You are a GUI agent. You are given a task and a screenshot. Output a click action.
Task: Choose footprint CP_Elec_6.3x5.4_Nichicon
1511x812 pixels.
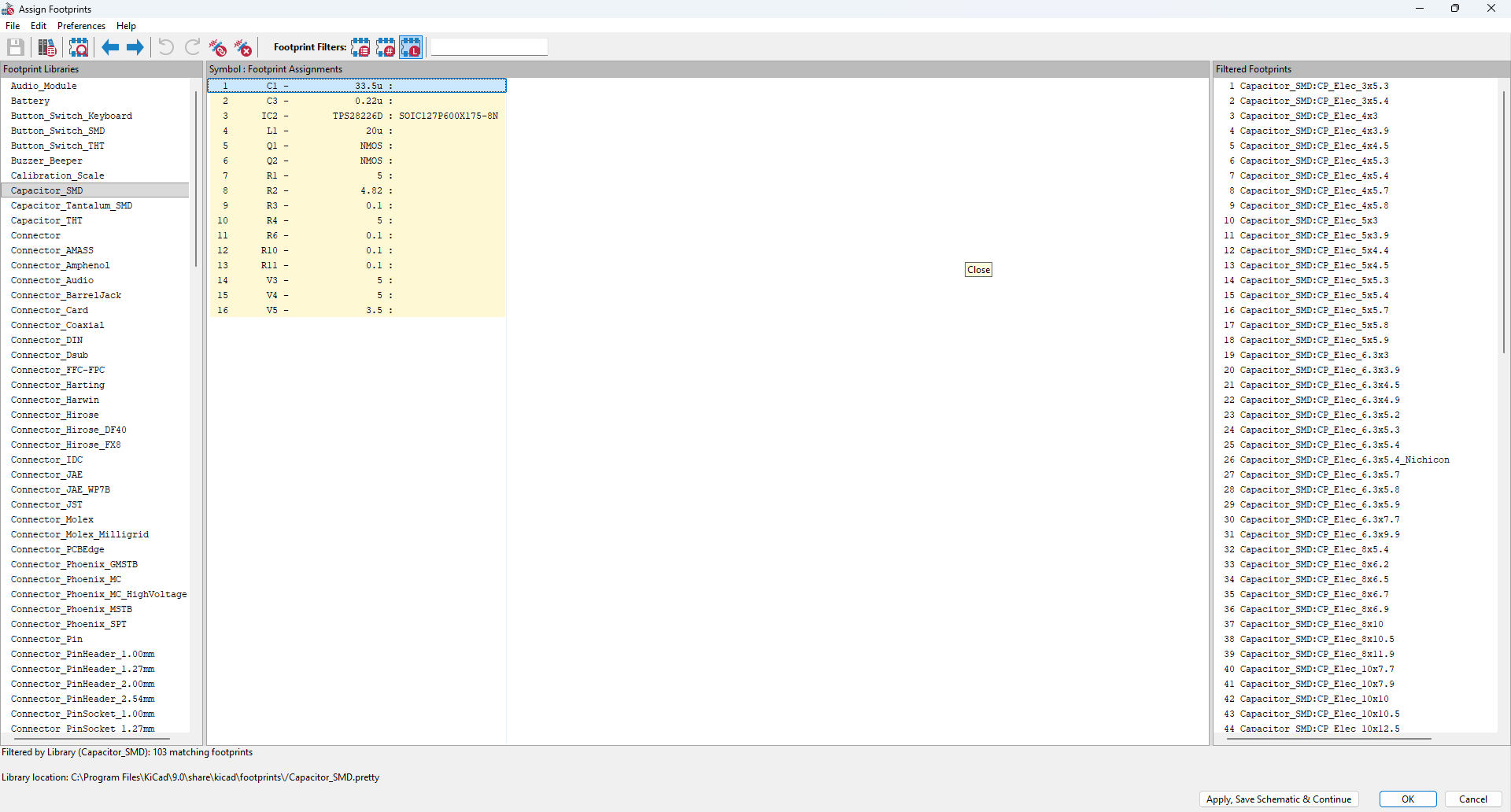coord(1344,460)
